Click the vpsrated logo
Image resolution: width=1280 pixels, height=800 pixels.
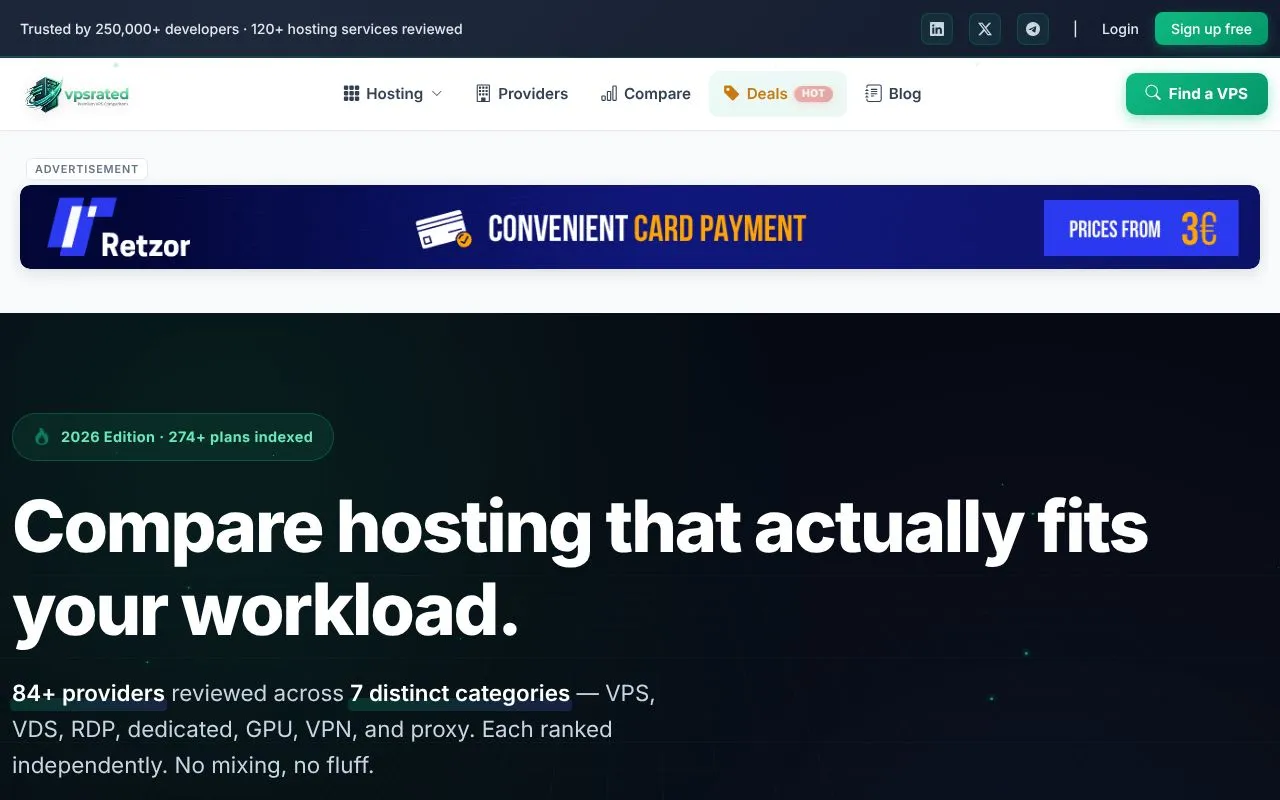click(x=78, y=94)
